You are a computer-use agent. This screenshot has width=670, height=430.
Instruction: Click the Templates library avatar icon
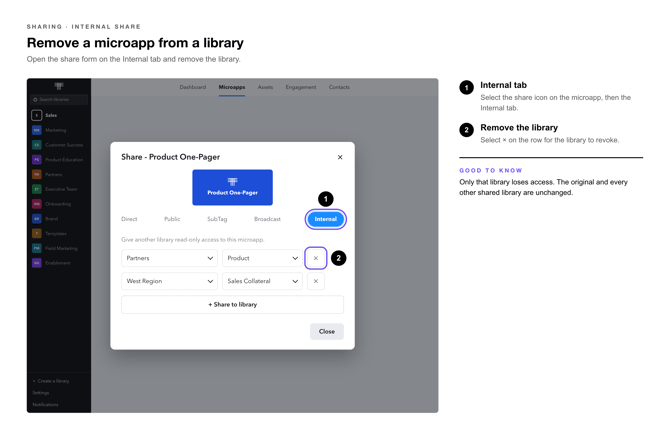(x=37, y=233)
